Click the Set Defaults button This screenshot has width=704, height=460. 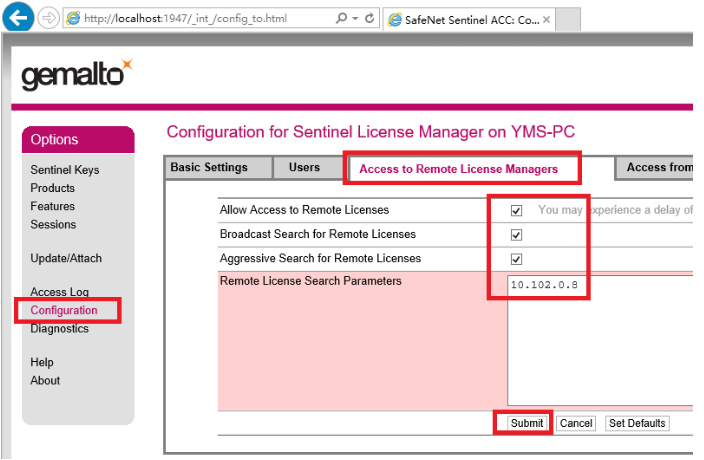coord(637,423)
